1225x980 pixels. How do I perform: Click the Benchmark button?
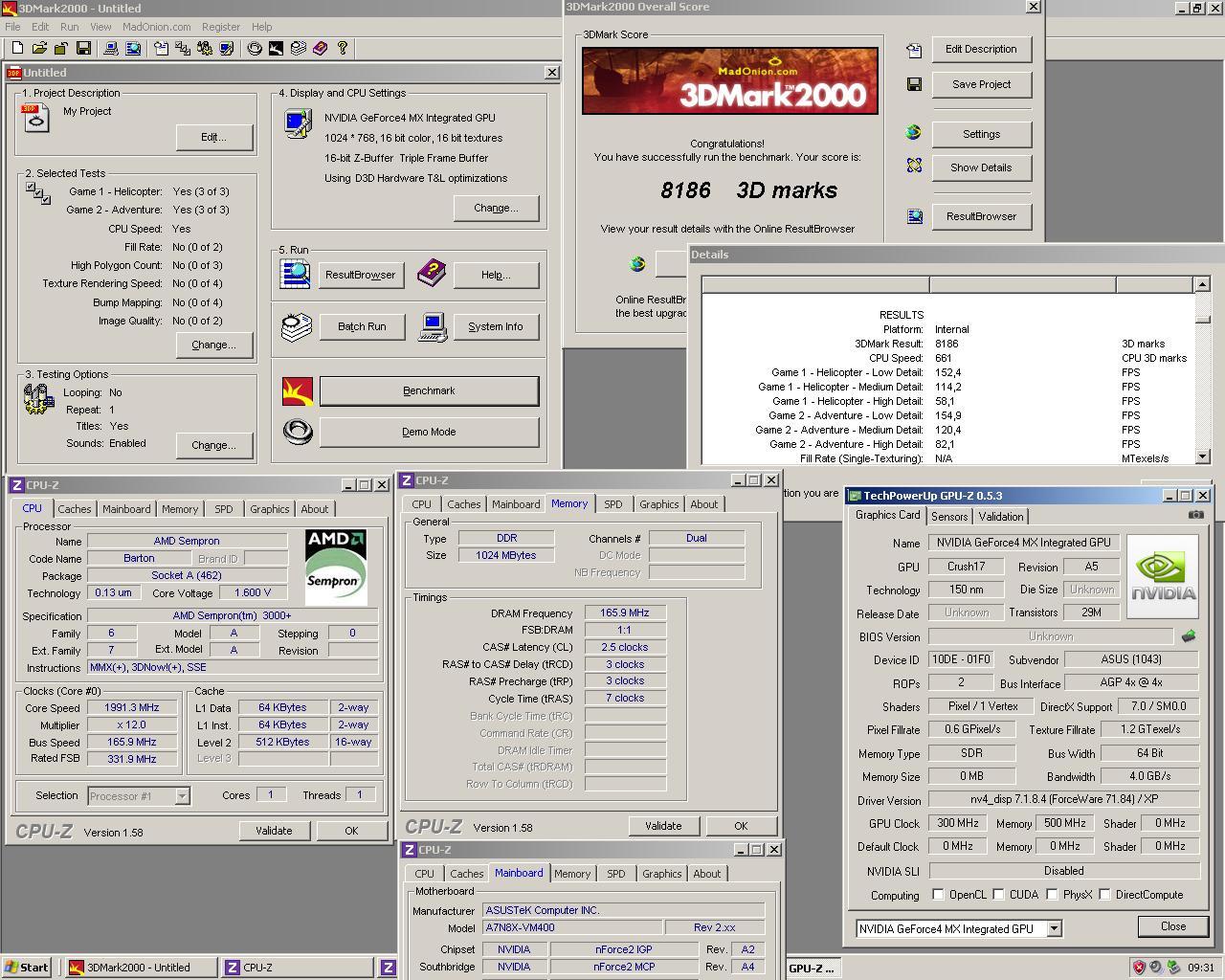click(x=429, y=390)
